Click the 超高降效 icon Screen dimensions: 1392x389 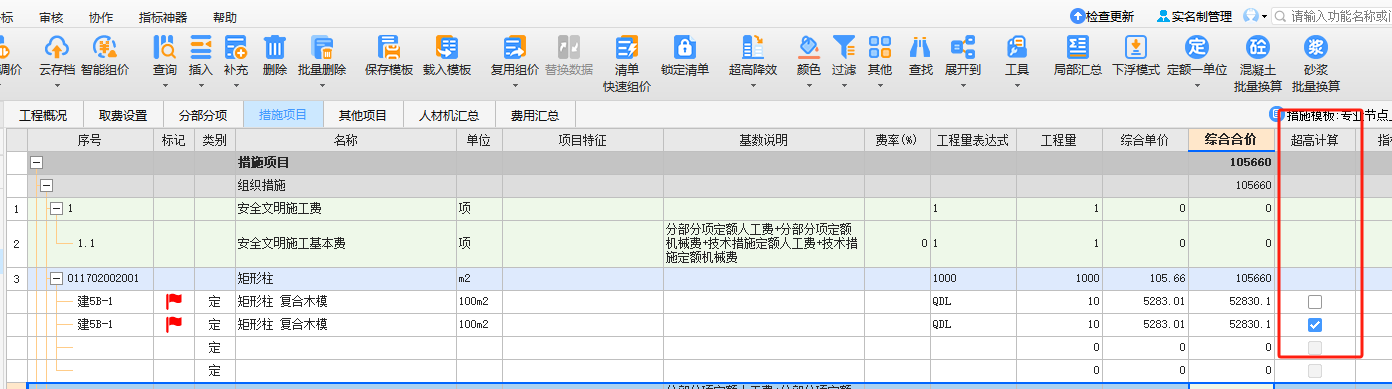(753, 47)
